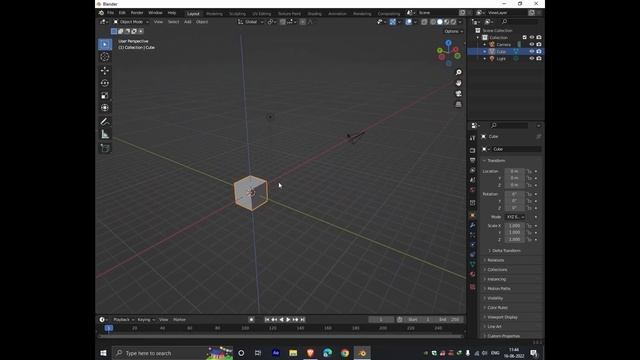640x360 pixels.
Task: Toggle visibility eye for Camera in outliner
Action: tap(531, 44)
